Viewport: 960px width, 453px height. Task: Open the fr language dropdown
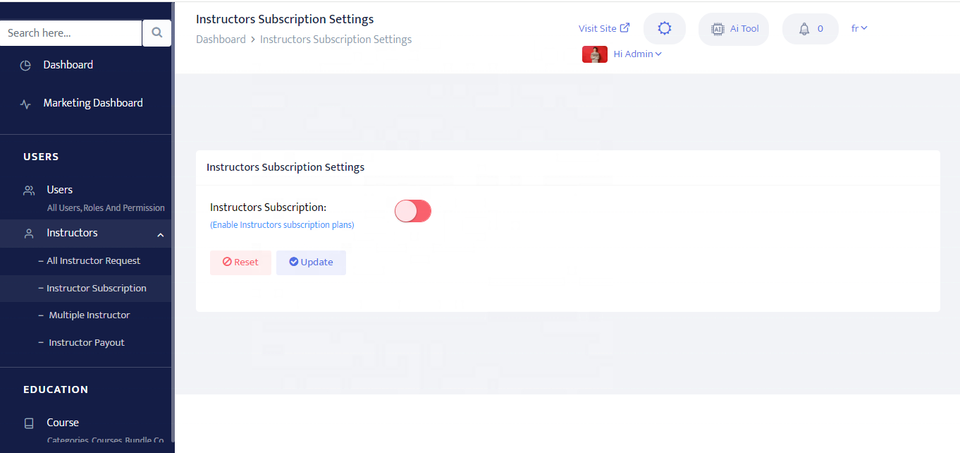(859, 28)
